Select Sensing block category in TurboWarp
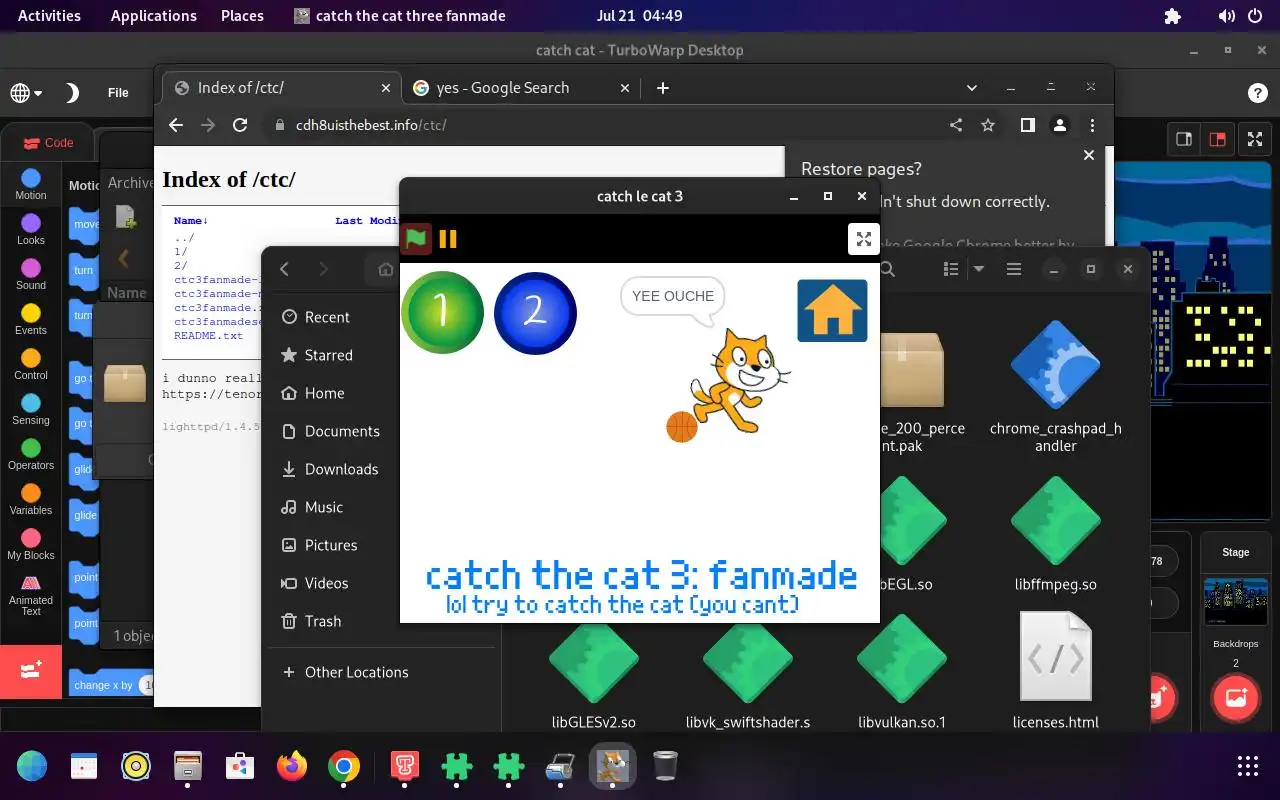The height and width of the screenshot is (800, 1280). [x=31, y=410]
